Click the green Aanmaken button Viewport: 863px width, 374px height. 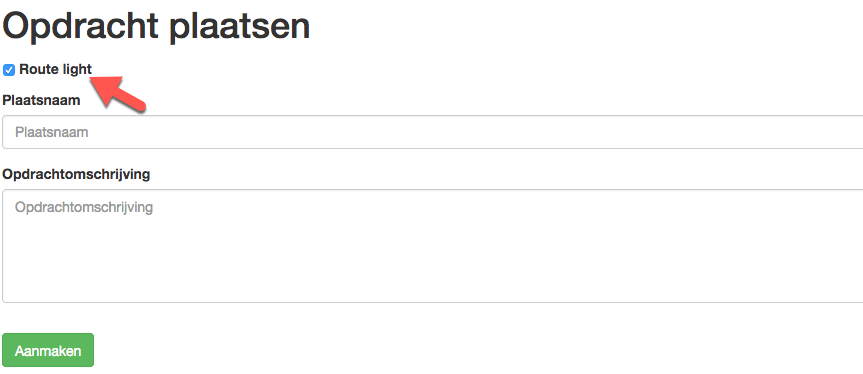(x=48, y=350)
